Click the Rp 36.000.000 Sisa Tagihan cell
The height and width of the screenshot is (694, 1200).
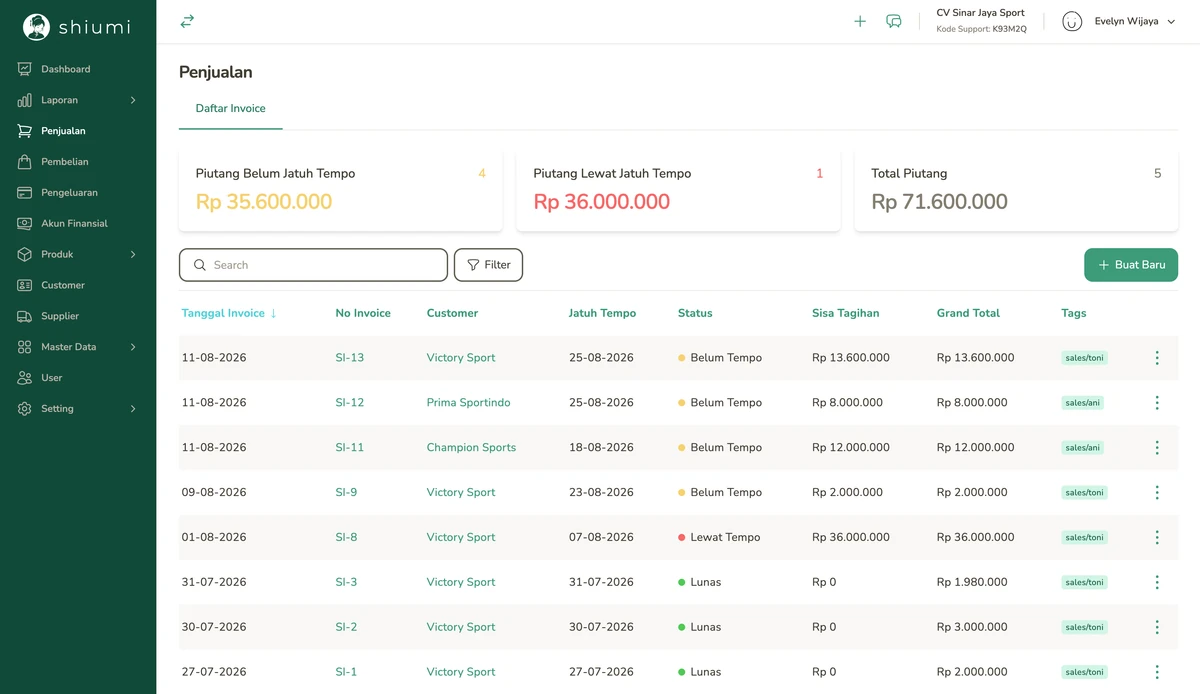point(851,538)
